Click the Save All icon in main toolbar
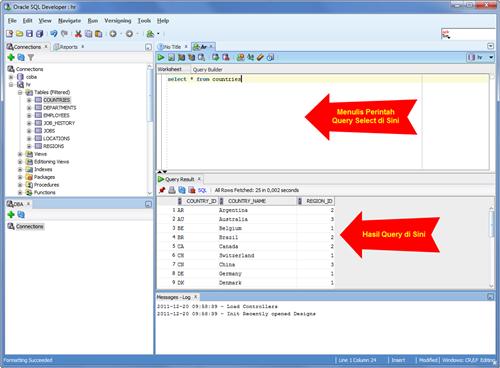This screenshot has height=368, width=500. pos(40,34)
